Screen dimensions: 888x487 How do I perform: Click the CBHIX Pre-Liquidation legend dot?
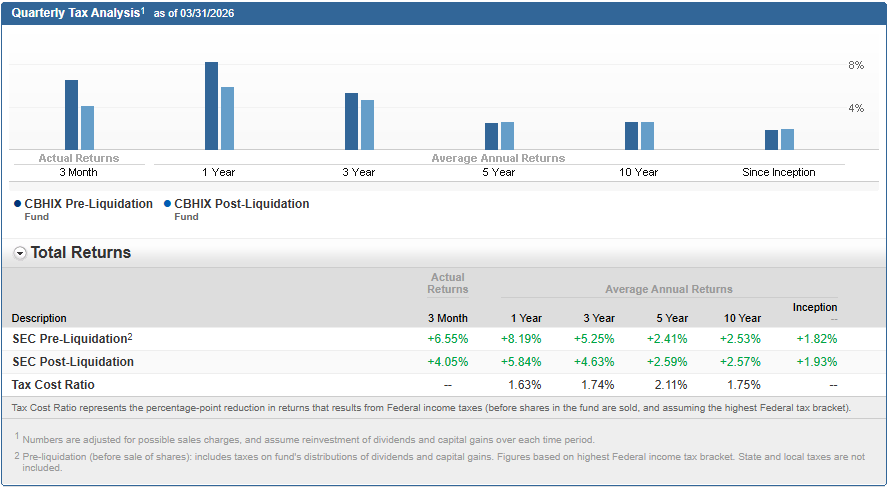pos(17,204)
